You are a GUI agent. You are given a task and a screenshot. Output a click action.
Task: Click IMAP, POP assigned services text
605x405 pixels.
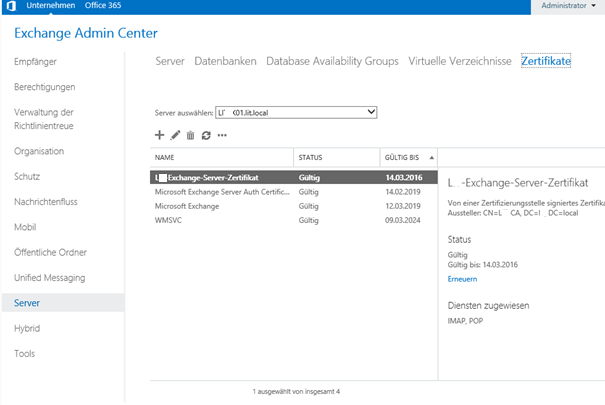click(465, 321)
